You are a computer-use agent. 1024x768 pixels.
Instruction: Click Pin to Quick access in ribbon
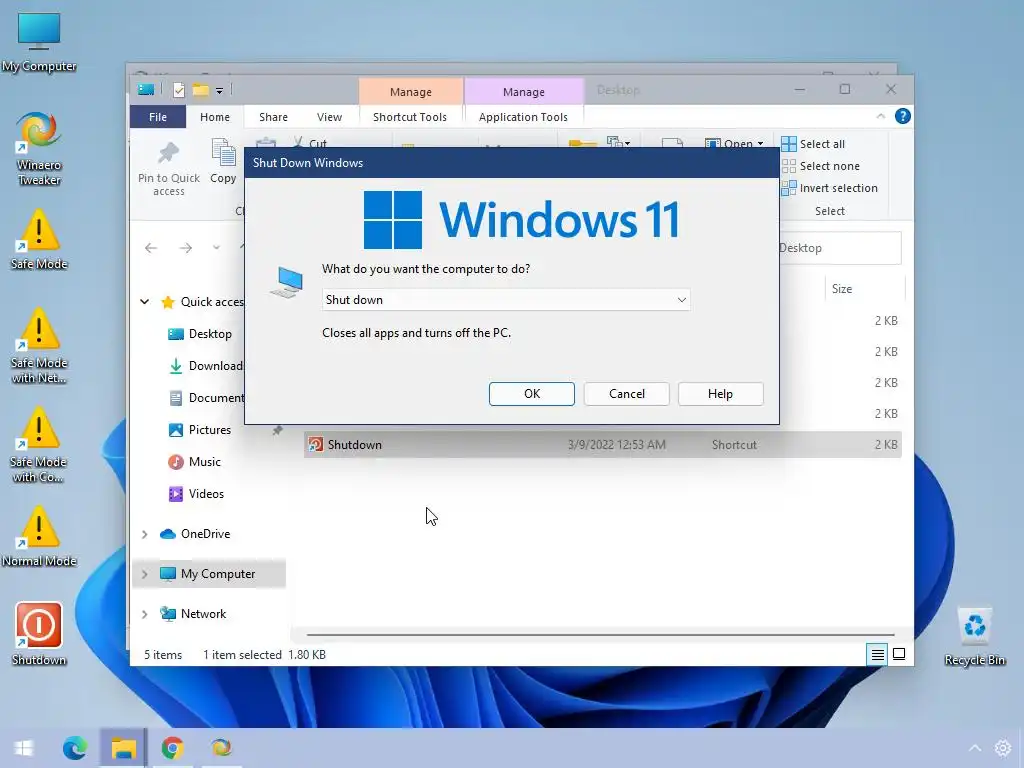point(168,168)
